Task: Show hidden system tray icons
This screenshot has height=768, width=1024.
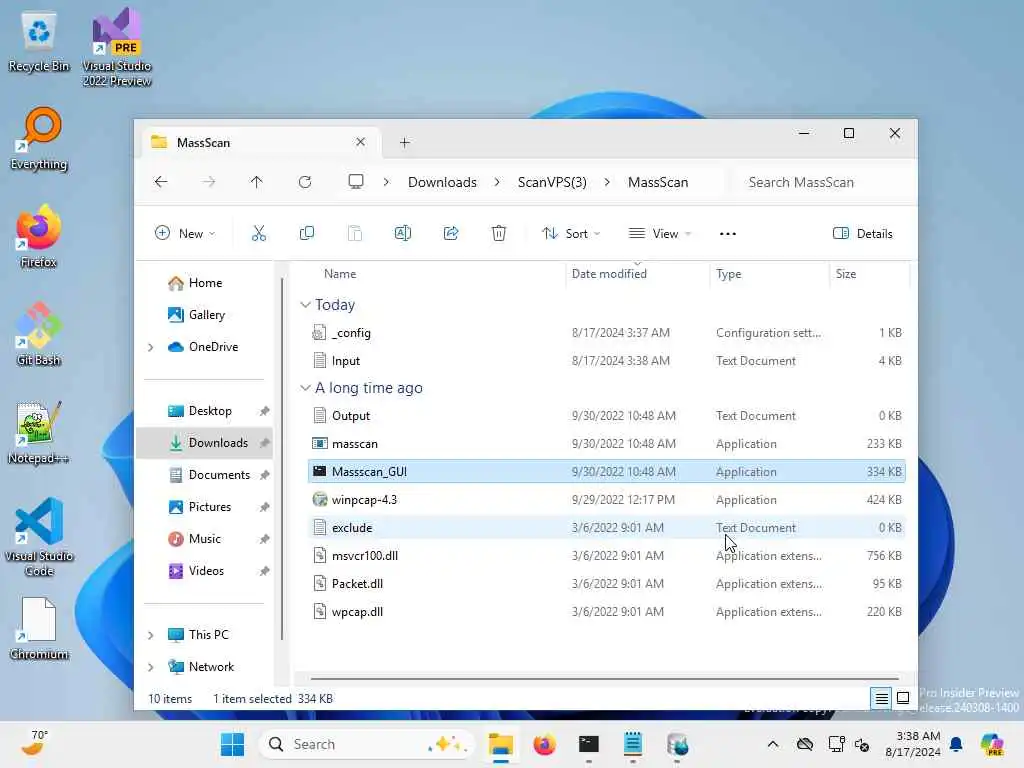Action: coord(773,744)
